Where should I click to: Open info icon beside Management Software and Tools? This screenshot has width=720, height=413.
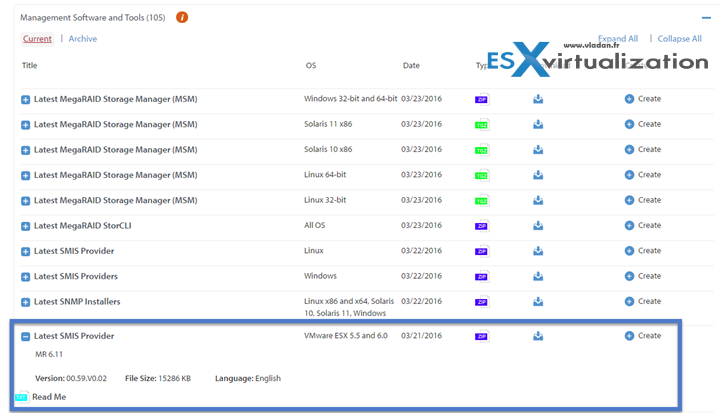182,17
